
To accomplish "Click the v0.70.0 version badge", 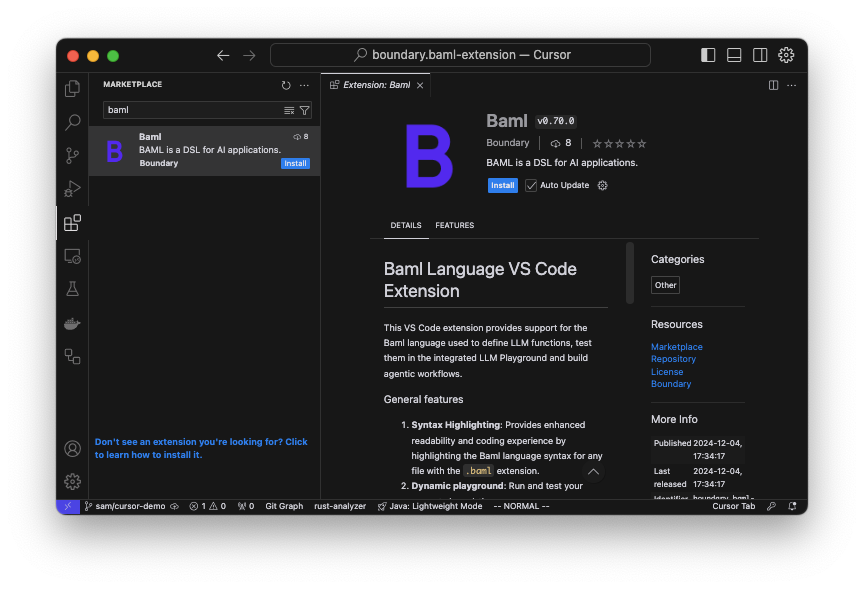I will (x=555, y=121).
